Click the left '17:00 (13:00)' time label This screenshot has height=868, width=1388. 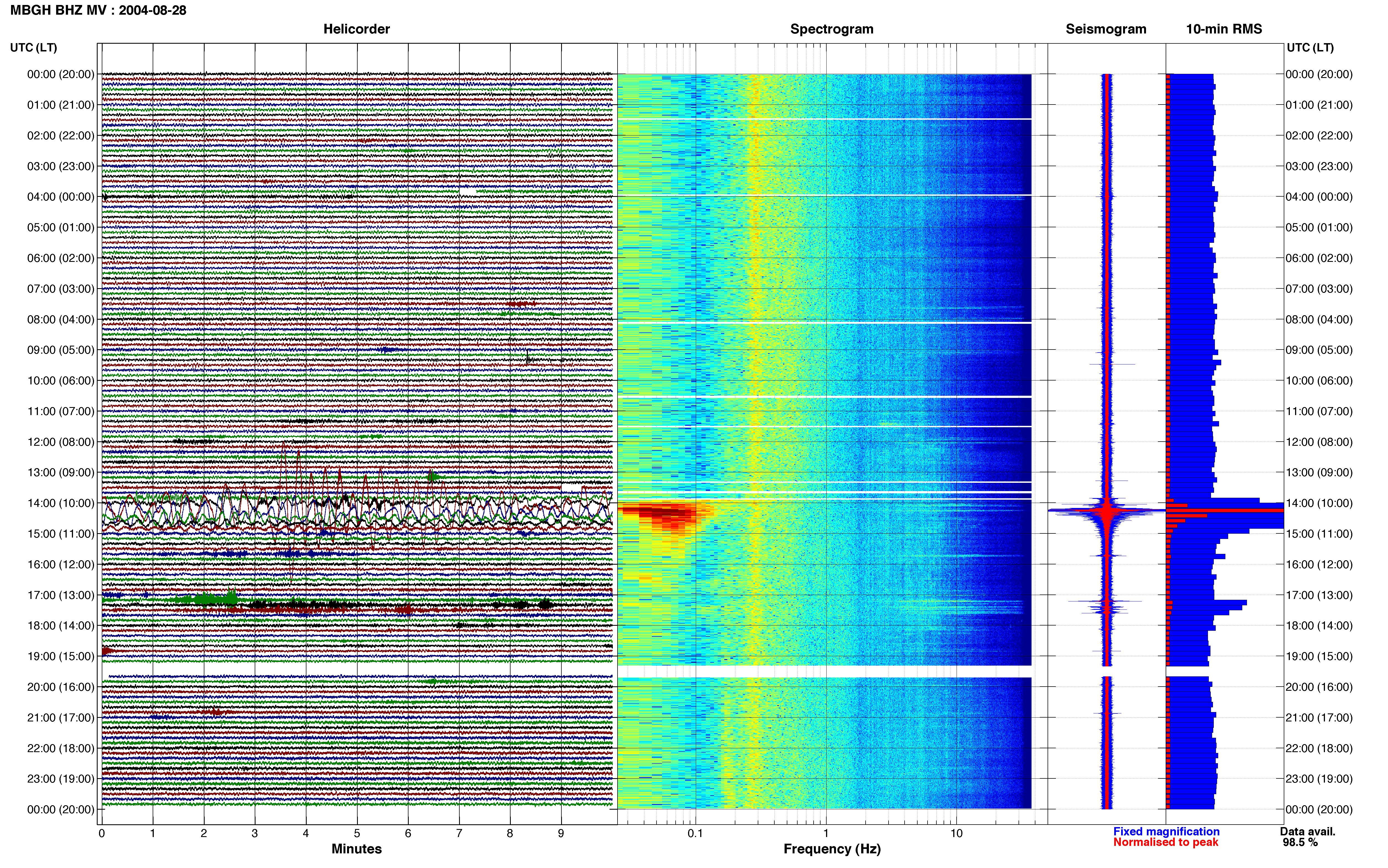click(61, 595)
